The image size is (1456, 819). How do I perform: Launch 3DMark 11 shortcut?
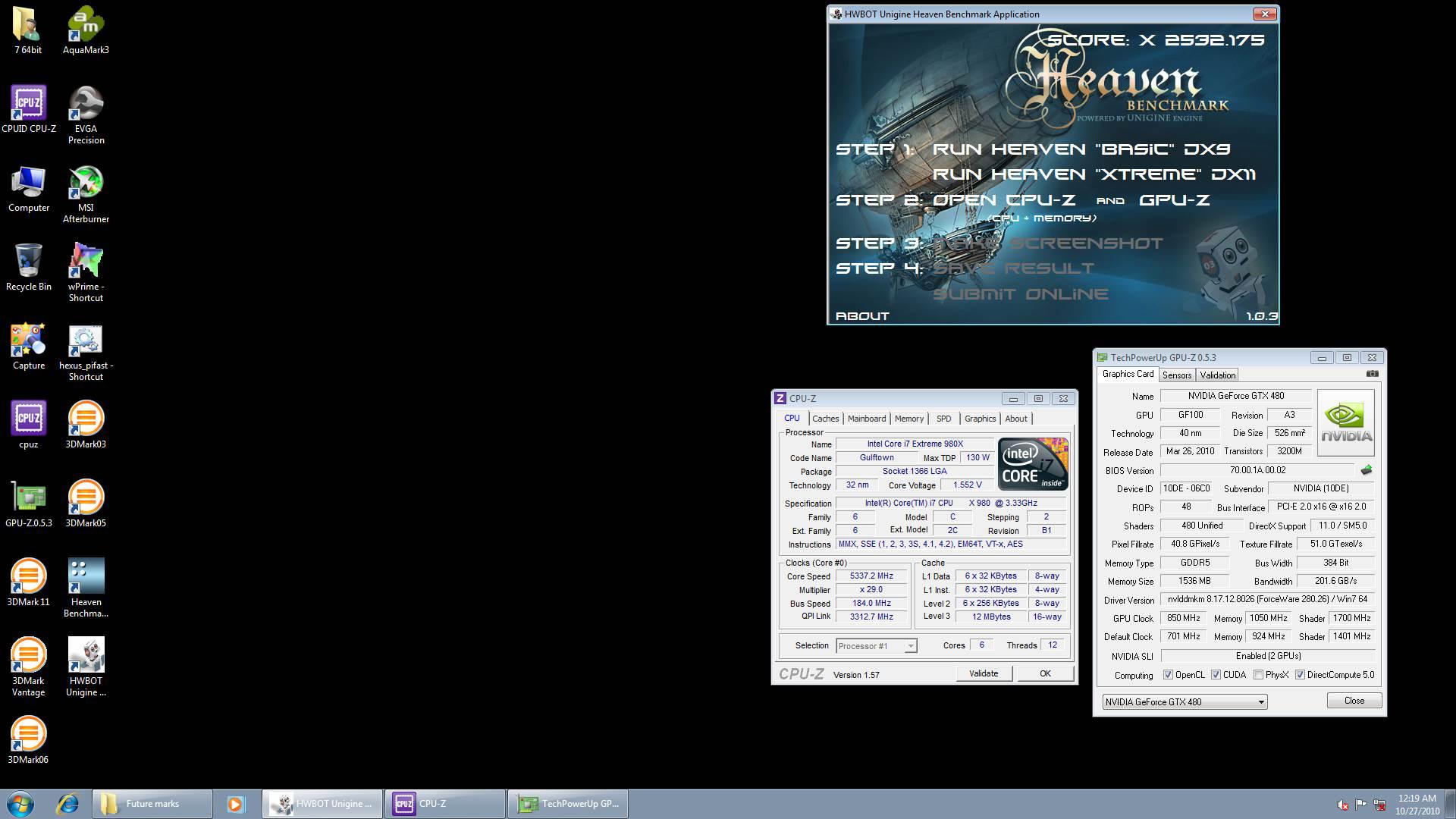[x=28, y=582]
